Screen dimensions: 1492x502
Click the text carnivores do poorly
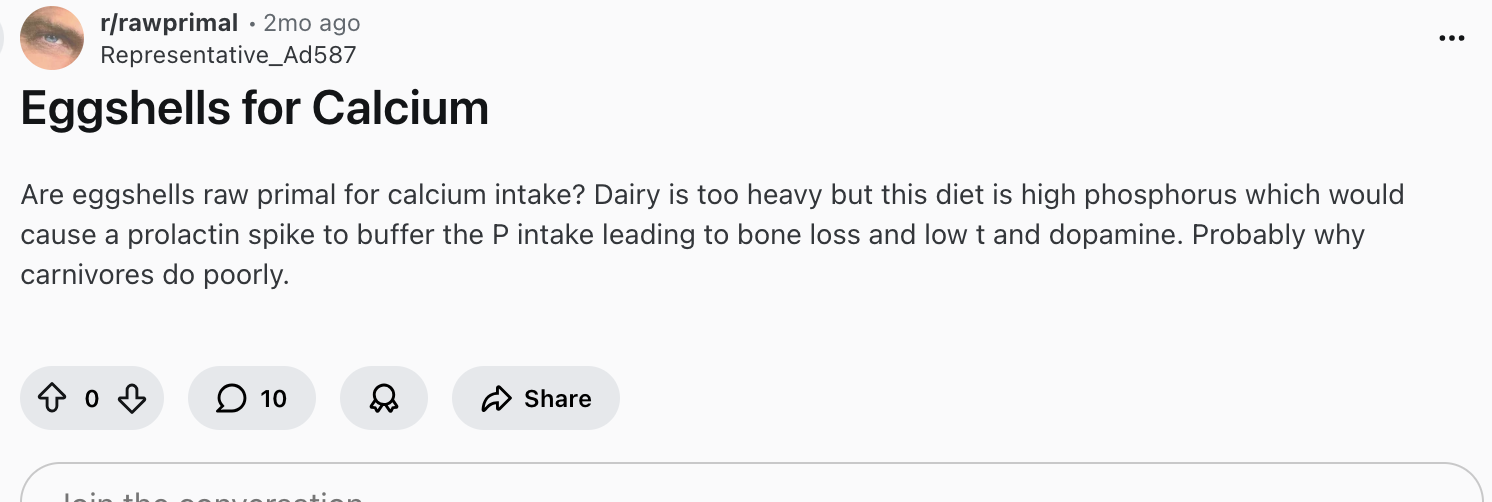pyautogui.click(x=154, y=275)
